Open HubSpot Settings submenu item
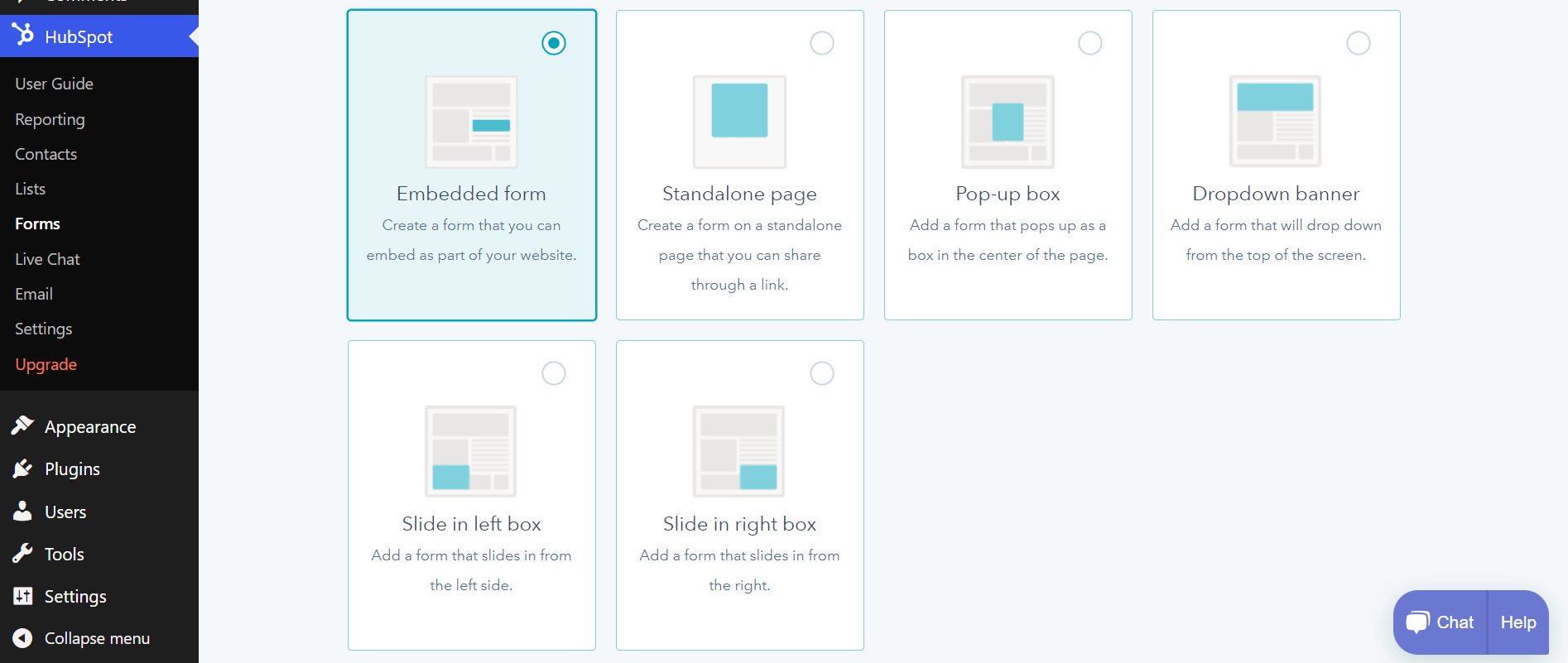Screen dimensions: 1568x663 tap(43, 329)
